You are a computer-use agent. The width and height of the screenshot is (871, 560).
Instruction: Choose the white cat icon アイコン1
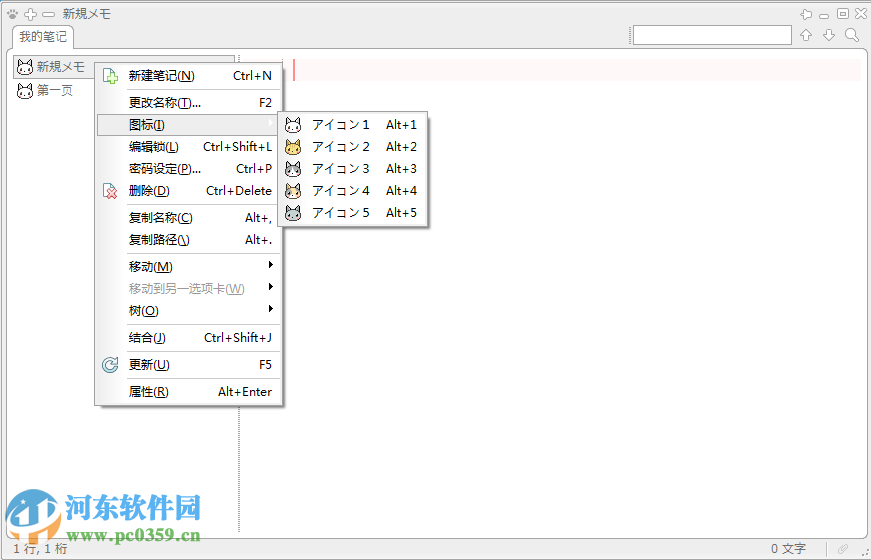click(x=293, y=125)
